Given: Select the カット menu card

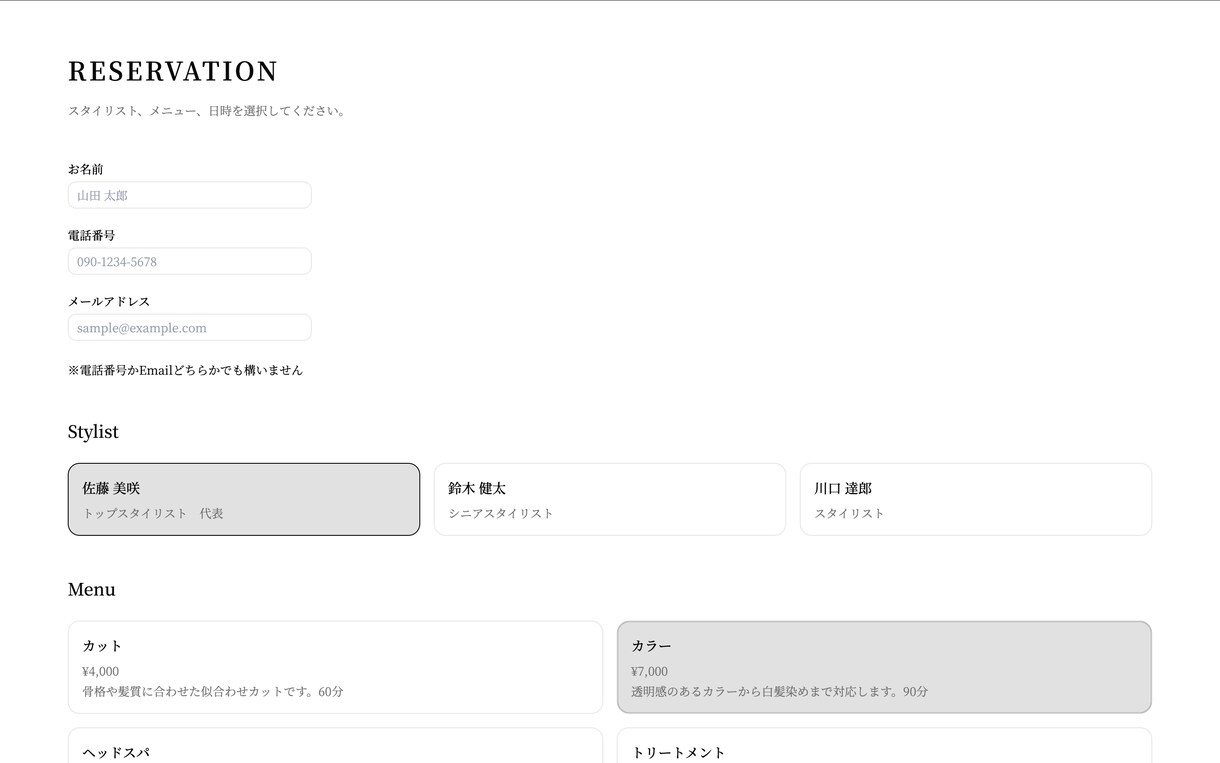Looking at the screenshot, I should pos(335,667).
